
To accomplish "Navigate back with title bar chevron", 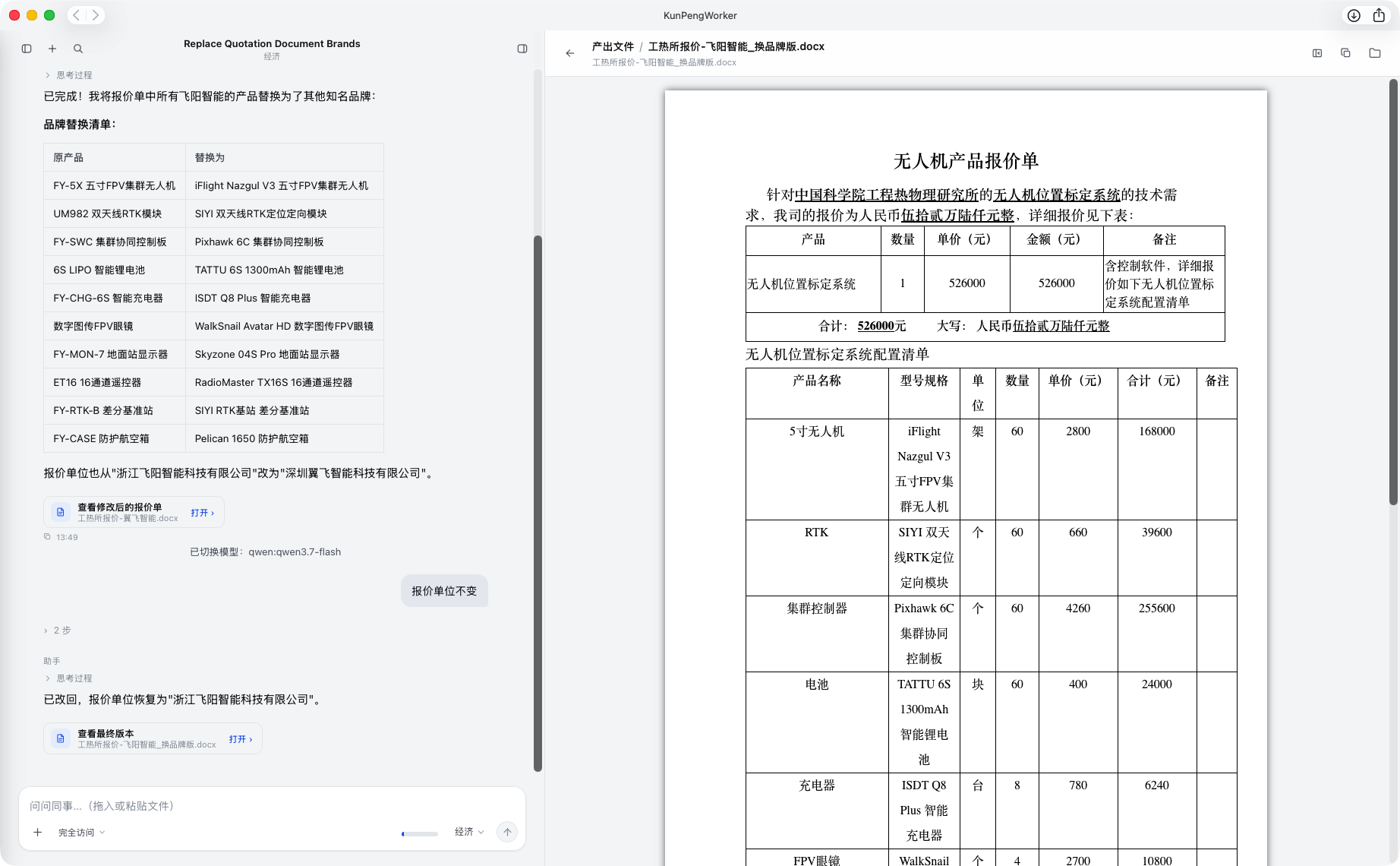I will [77, 15].
